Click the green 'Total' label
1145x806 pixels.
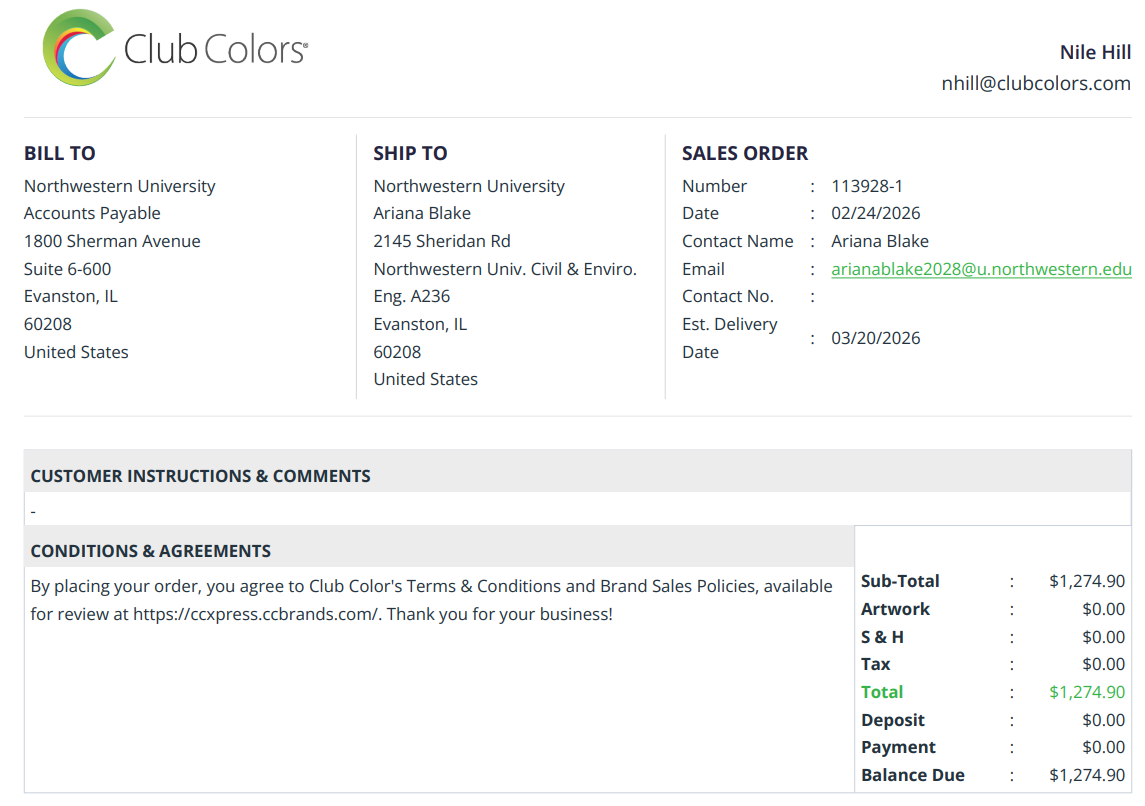click(x=882, y=692)
